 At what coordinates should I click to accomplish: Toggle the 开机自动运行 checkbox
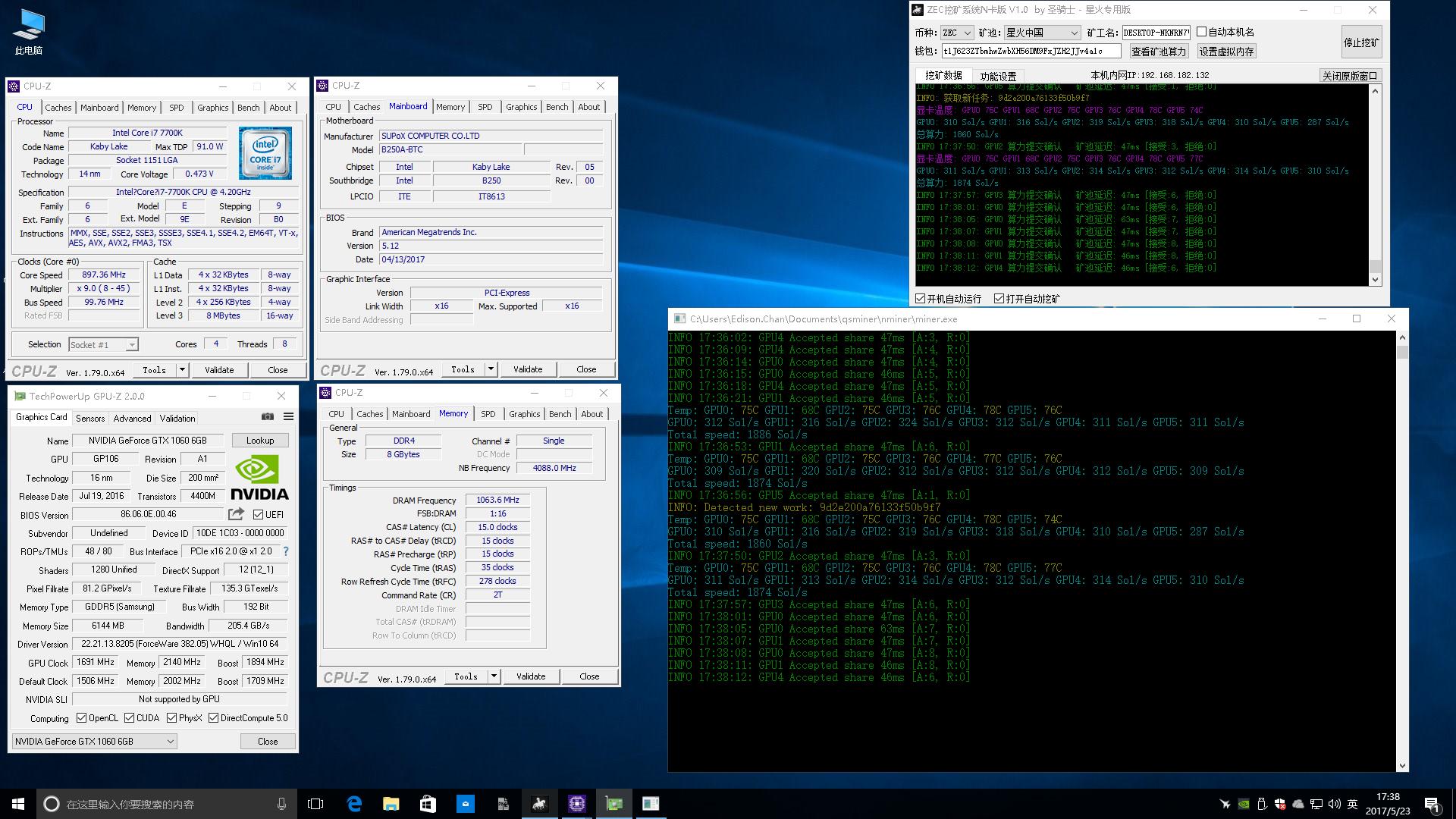click(921, 299)
